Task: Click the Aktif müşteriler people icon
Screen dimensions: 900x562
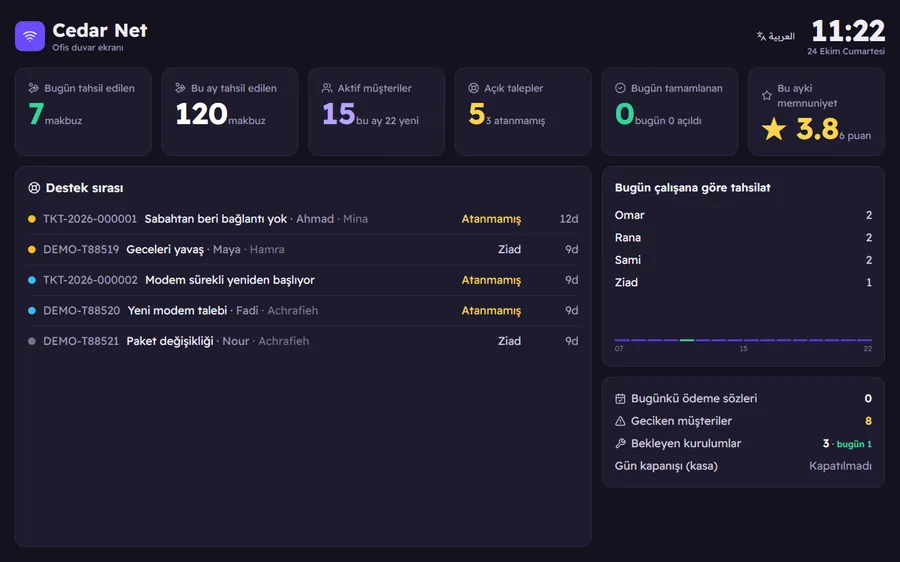Action: (327, 88)
